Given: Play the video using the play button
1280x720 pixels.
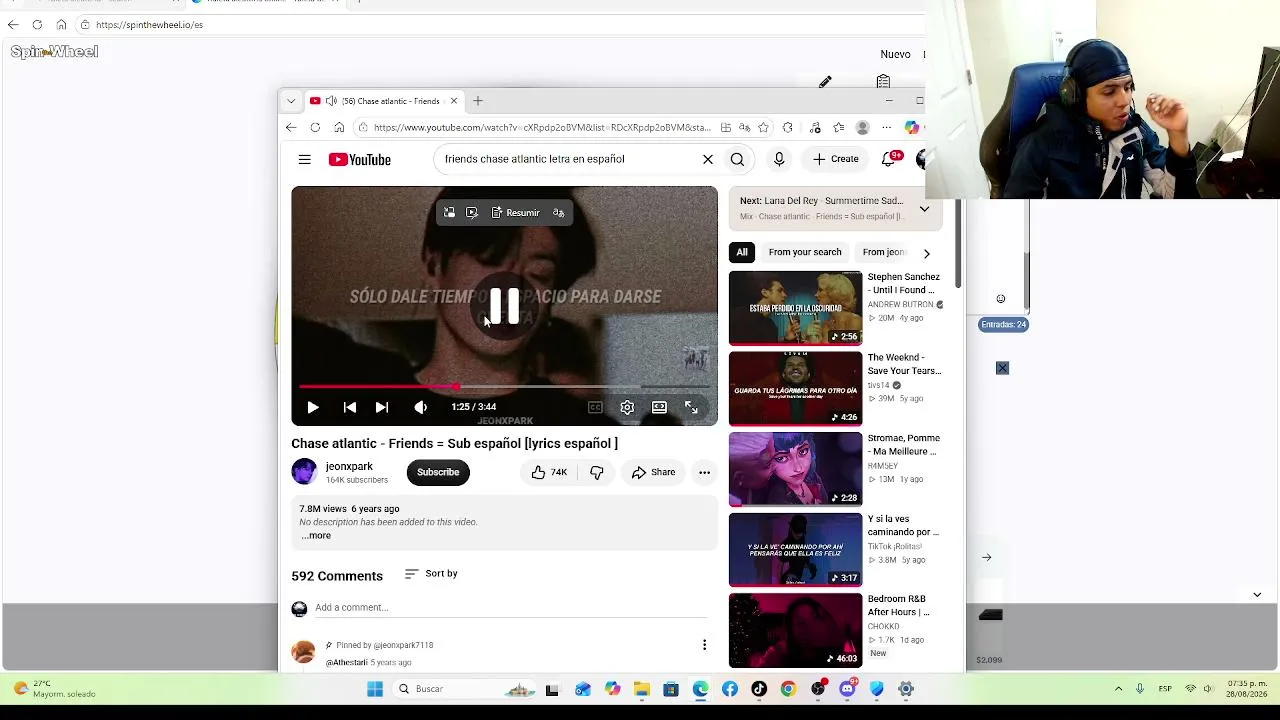Looking at the screenshot, I should pos(313,407).
